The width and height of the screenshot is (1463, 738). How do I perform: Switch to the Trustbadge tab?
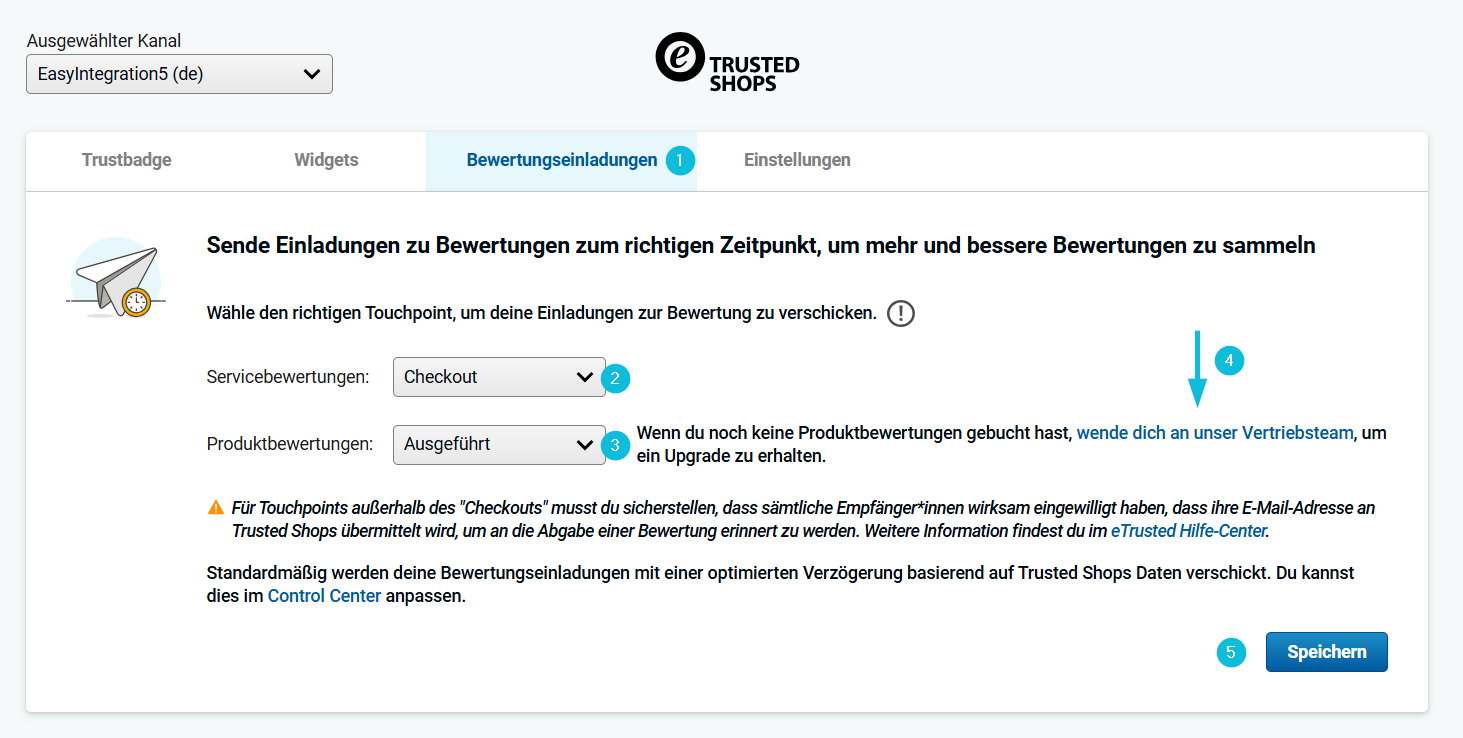tap(126, 160)
